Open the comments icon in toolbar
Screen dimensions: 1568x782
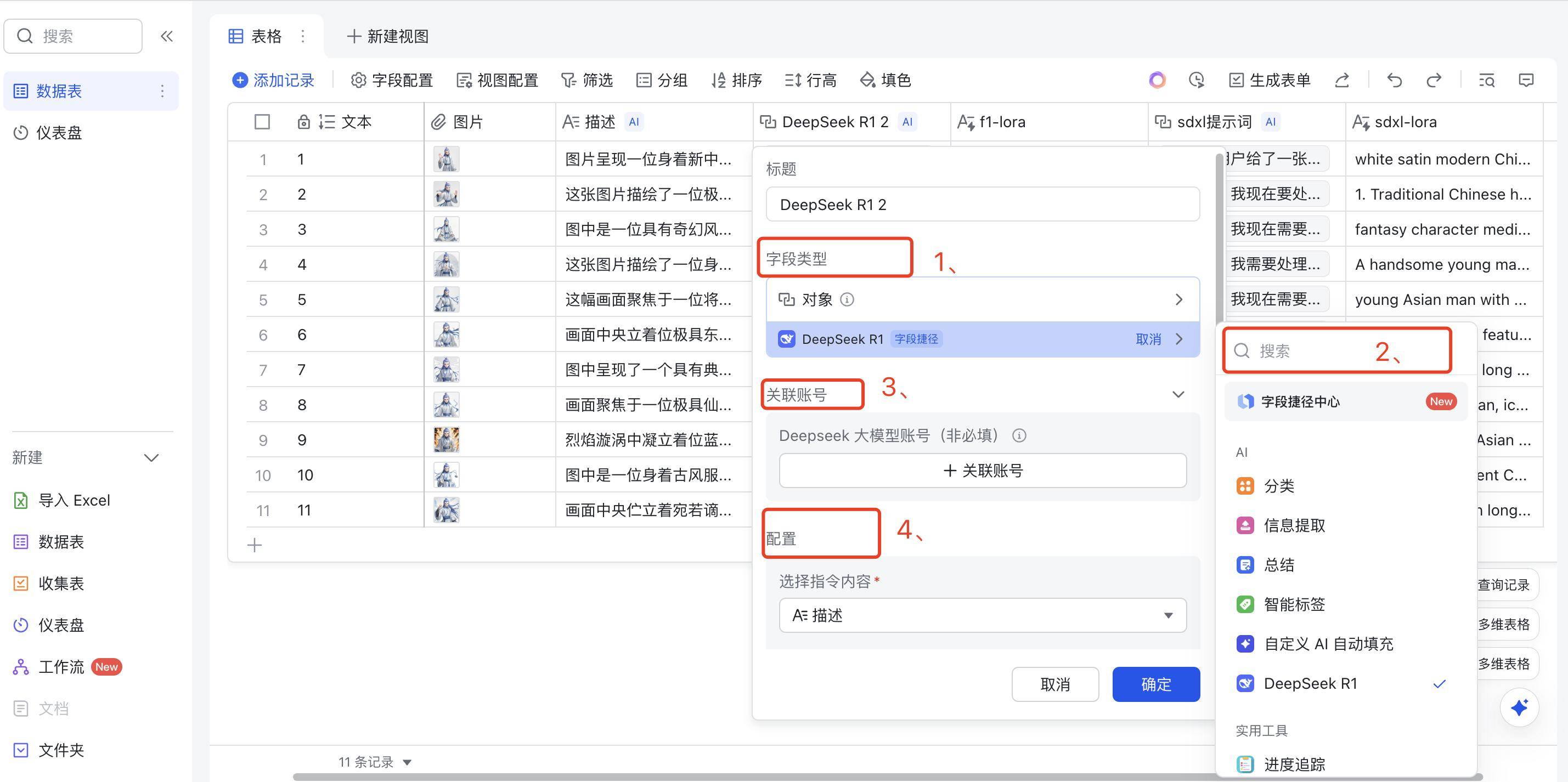pyautogui.click(x=1526, y=80)
